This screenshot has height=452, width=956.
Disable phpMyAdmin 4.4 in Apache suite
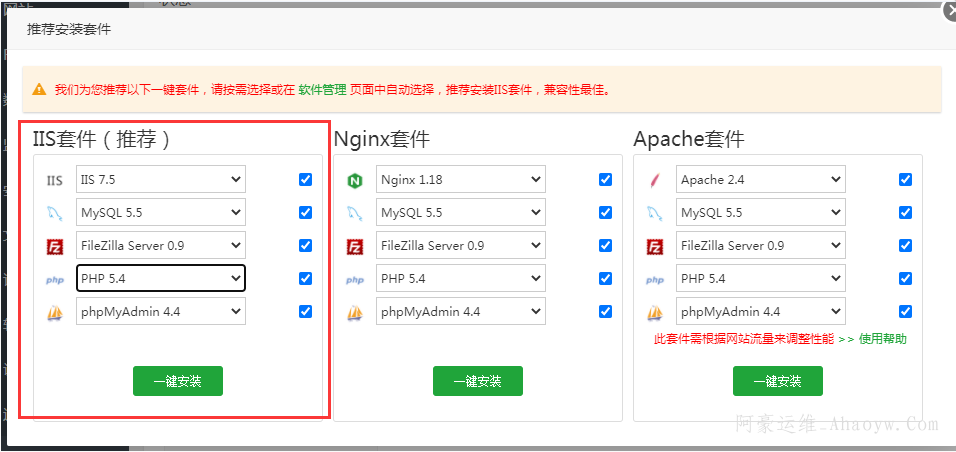[905, 311]
